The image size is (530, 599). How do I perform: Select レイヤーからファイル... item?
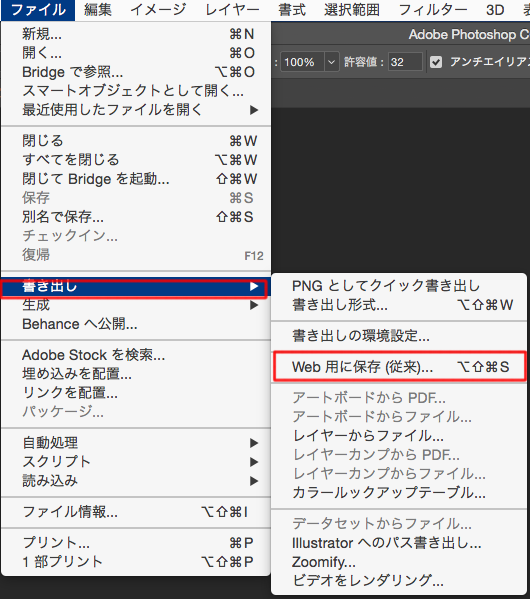(x=399, y=435)
